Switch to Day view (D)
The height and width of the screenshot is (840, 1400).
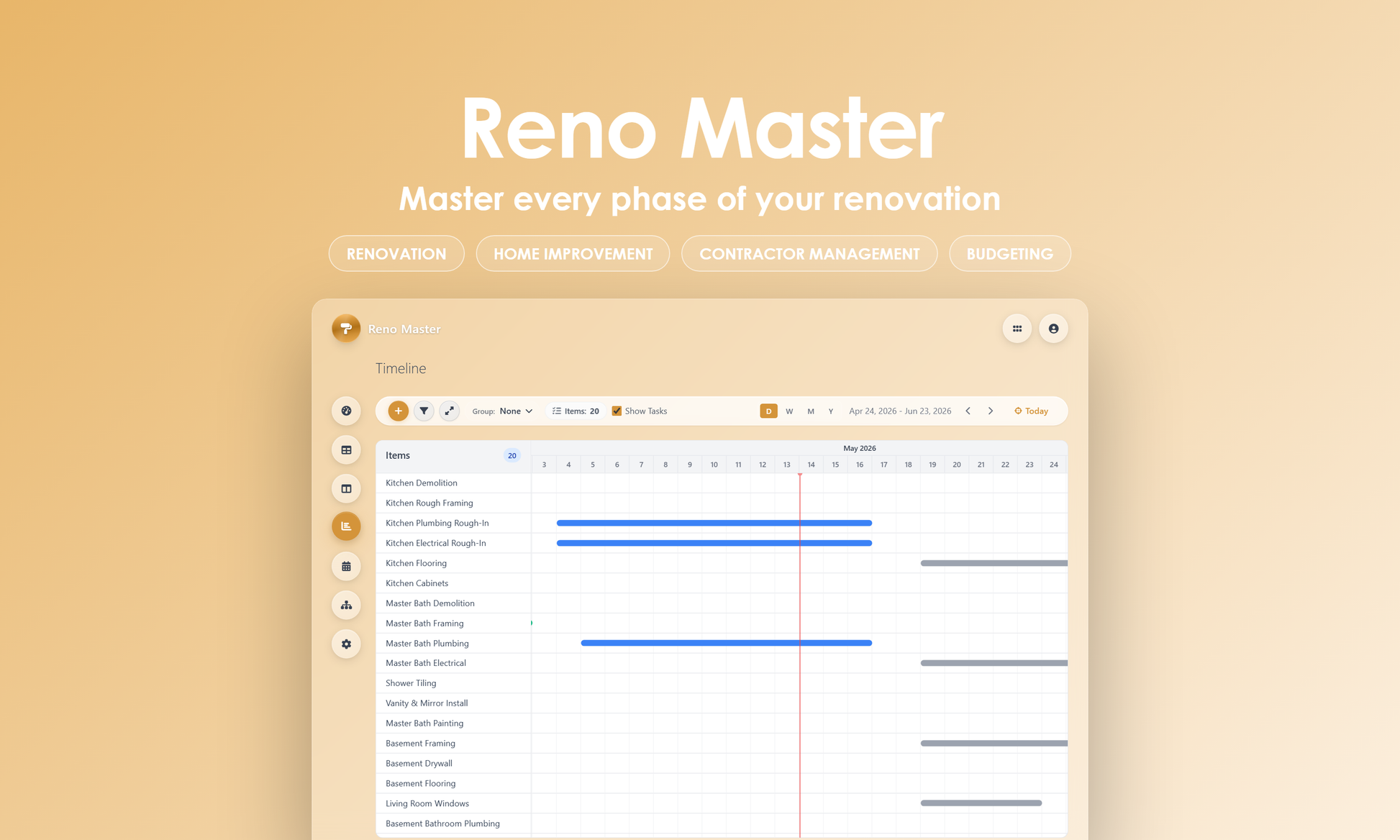768,411
